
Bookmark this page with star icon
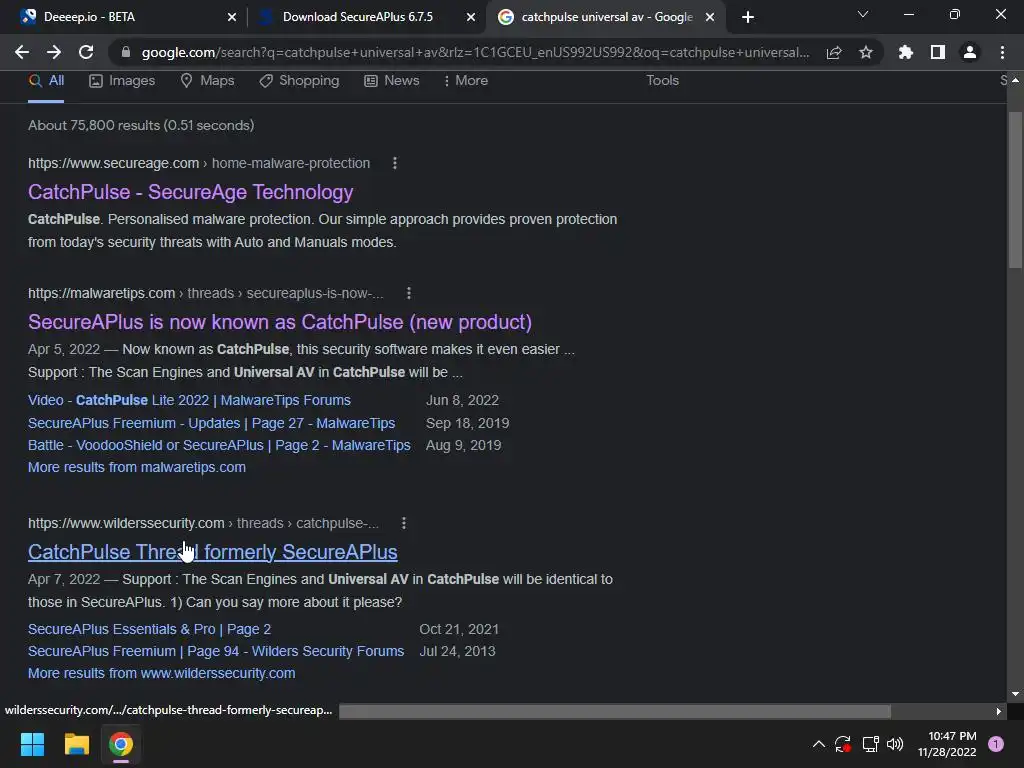pos(866,53)
